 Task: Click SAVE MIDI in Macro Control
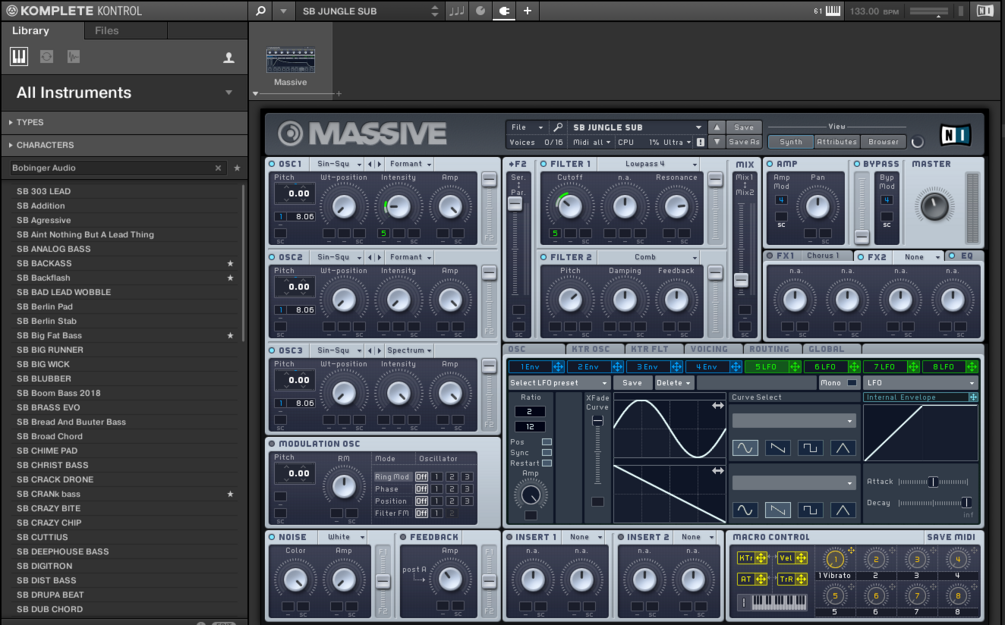(x=951, y=537)
